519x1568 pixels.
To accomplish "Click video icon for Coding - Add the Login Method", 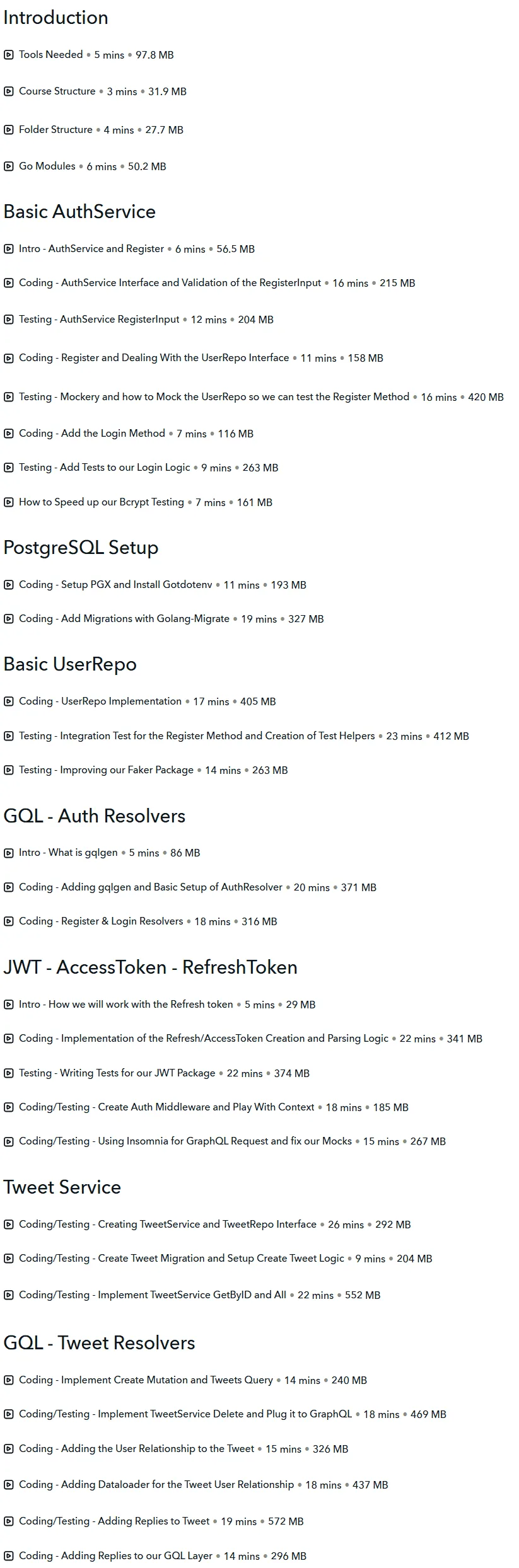I will [x=9, y=434].
